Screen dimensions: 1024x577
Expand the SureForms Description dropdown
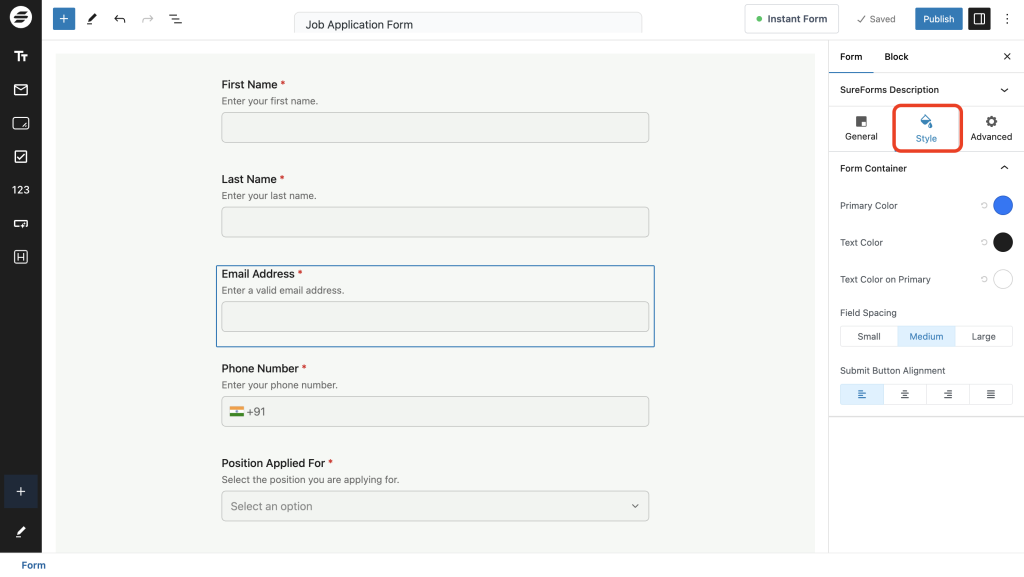[1005, 89]
